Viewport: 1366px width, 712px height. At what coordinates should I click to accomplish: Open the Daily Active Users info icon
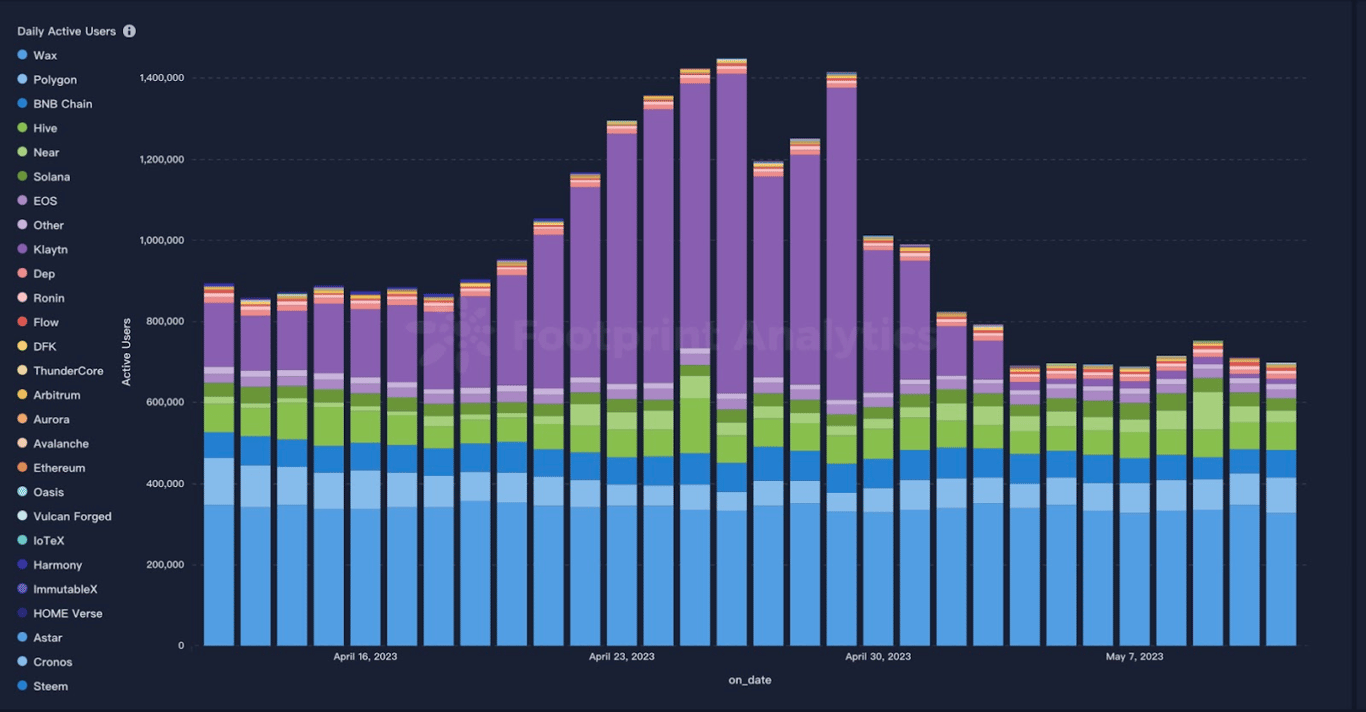coord(129,31)
